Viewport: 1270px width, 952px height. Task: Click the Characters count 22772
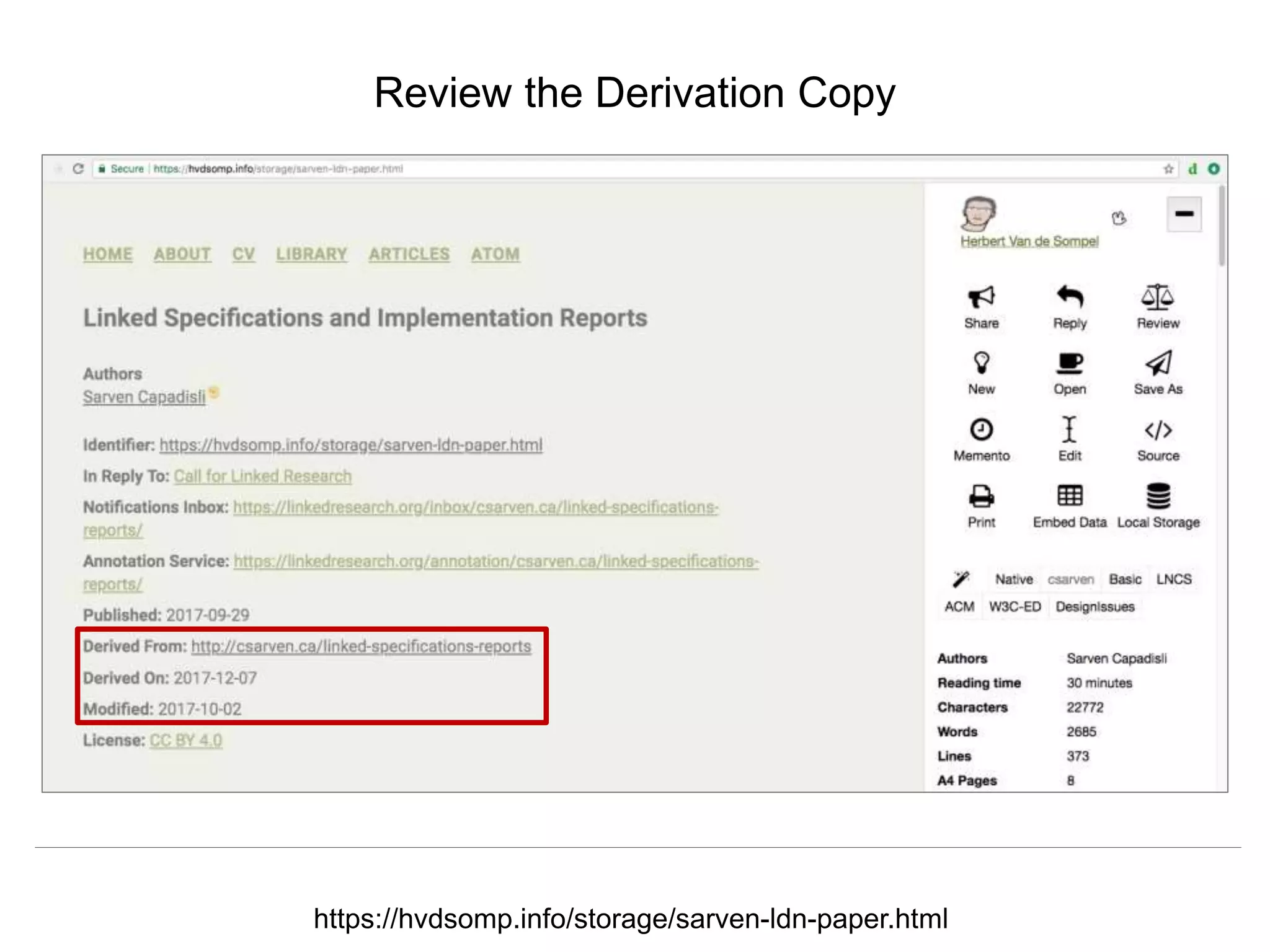[x=1085, y=707]
